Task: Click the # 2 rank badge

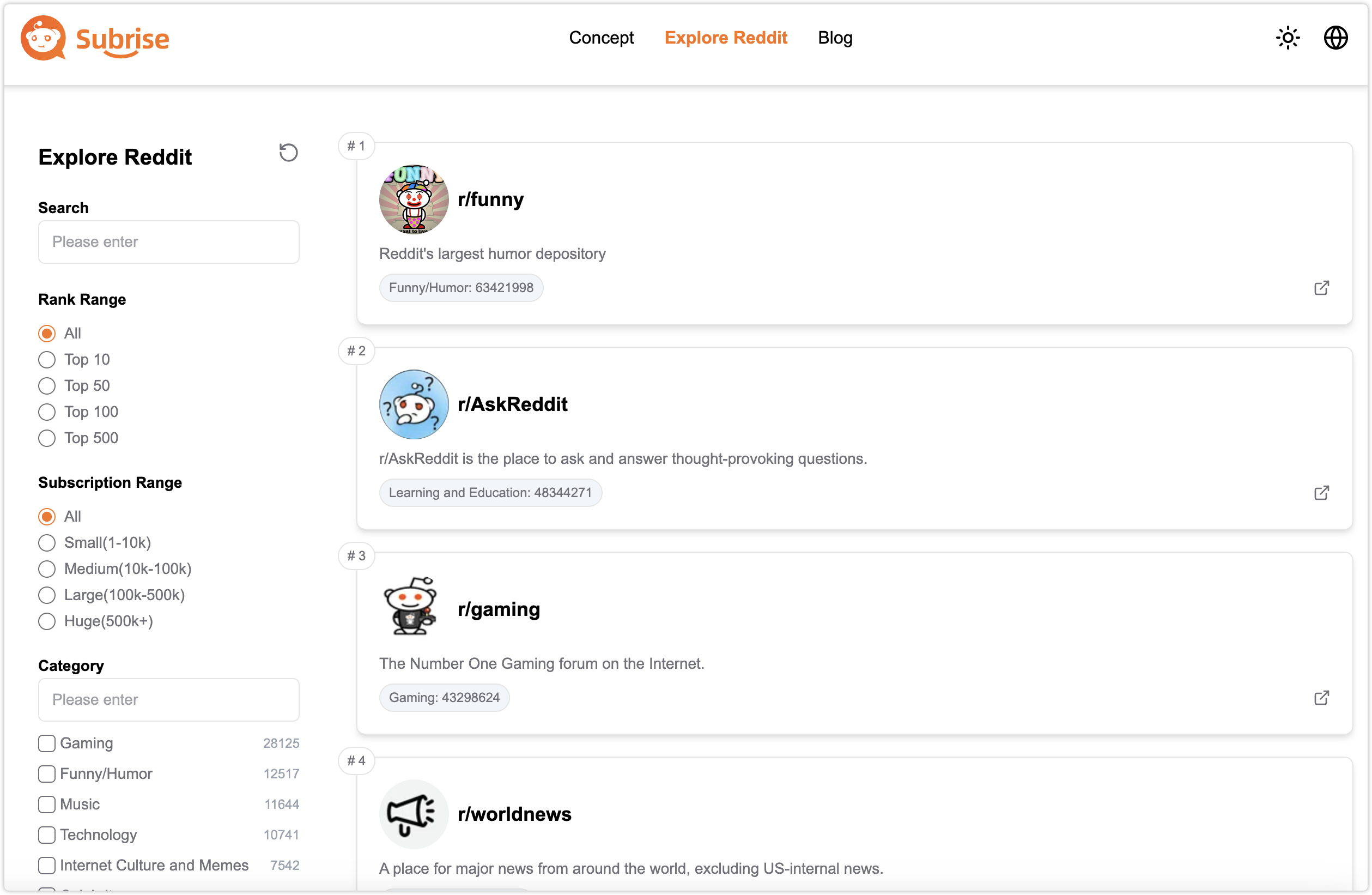Action: point(356,350)
